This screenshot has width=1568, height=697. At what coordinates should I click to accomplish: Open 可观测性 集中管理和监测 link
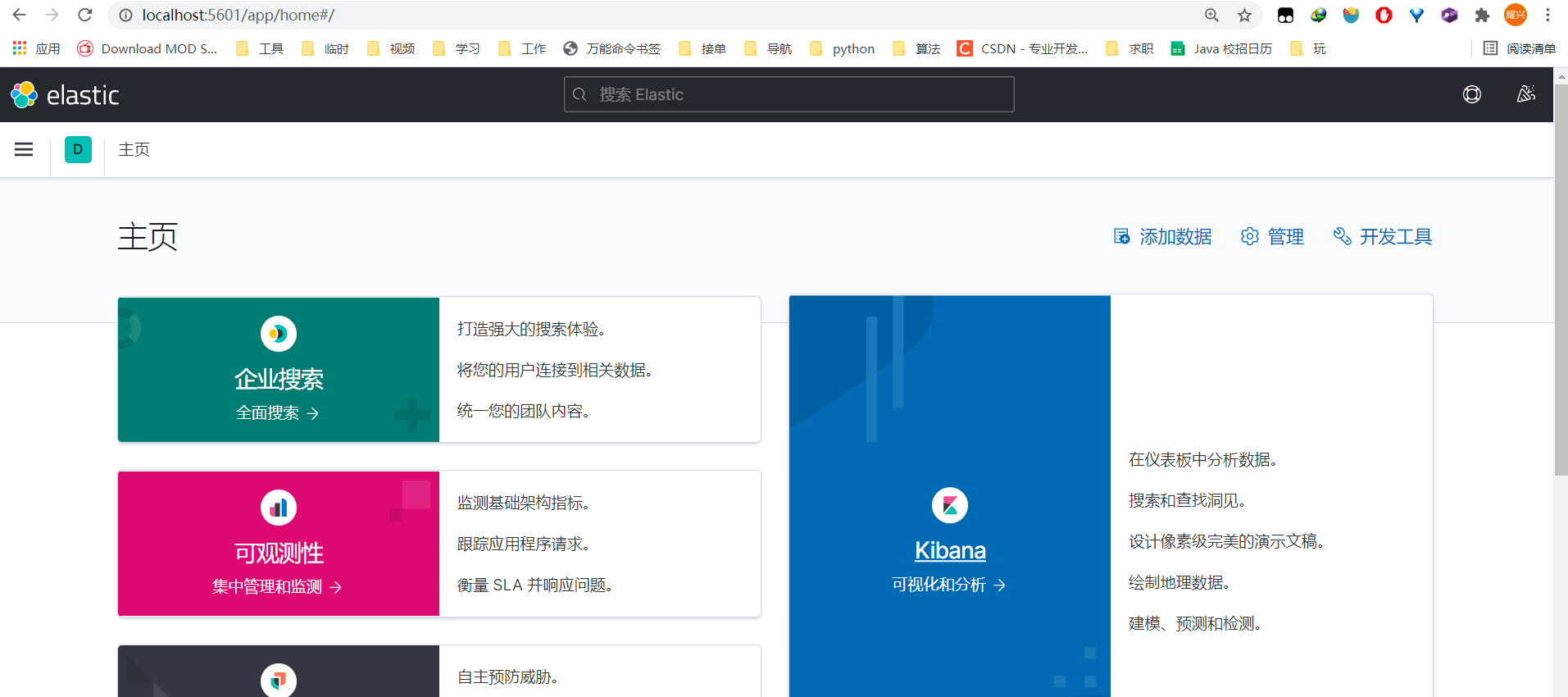pos(277,587)
